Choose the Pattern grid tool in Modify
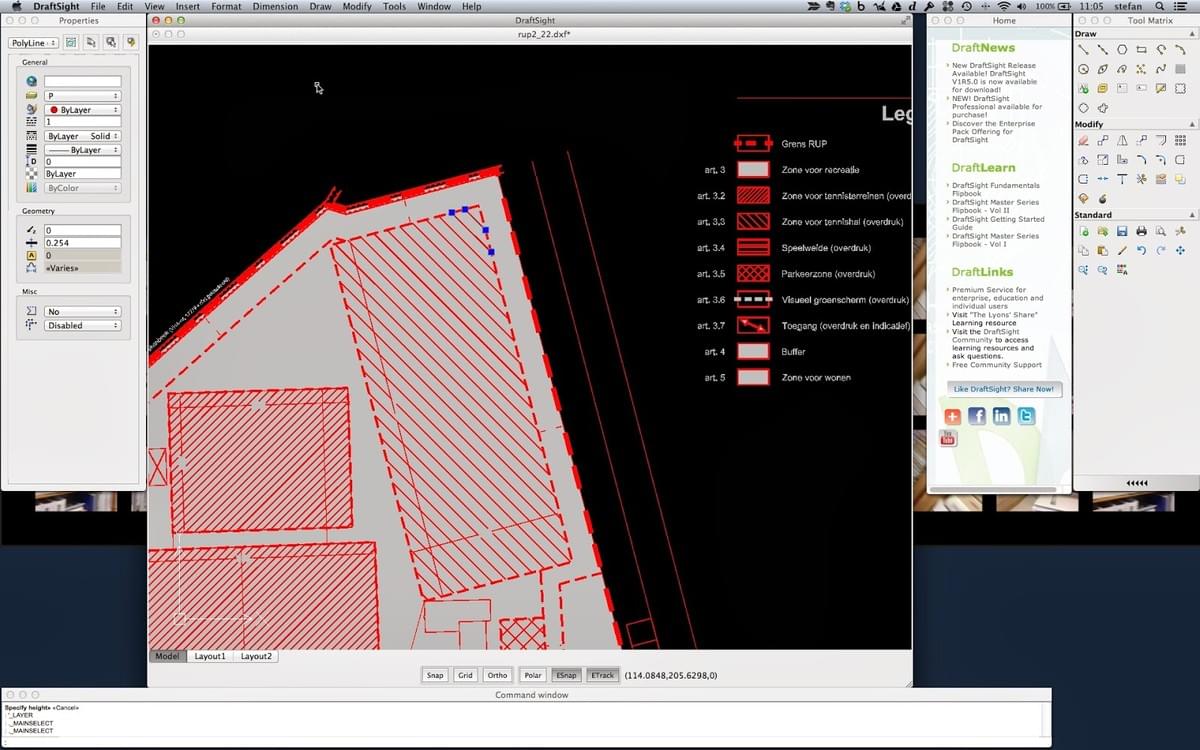The image size is (1200, 750). 1180,141
